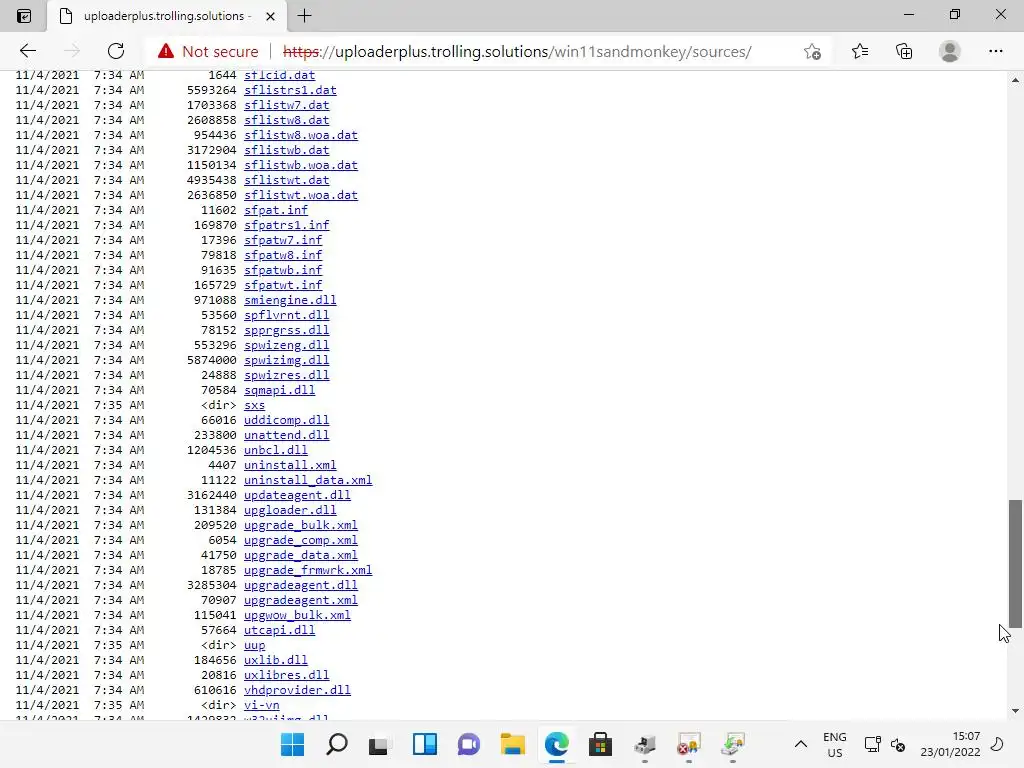This screenshot has width=1024, height=768.
Task: Open the Collections icon
Action: 904,51
